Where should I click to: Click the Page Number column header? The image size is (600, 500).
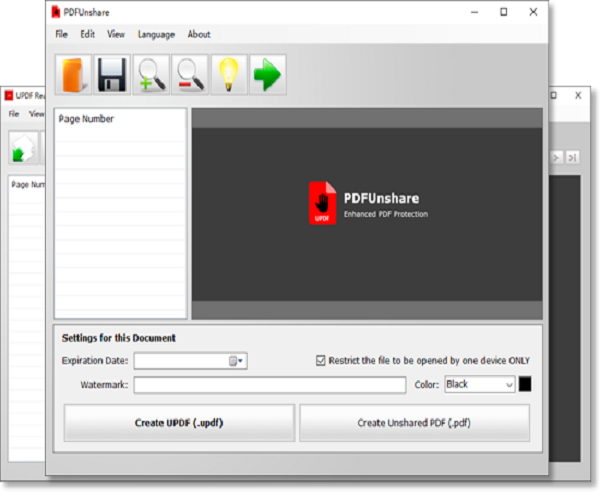coord(86,119)
